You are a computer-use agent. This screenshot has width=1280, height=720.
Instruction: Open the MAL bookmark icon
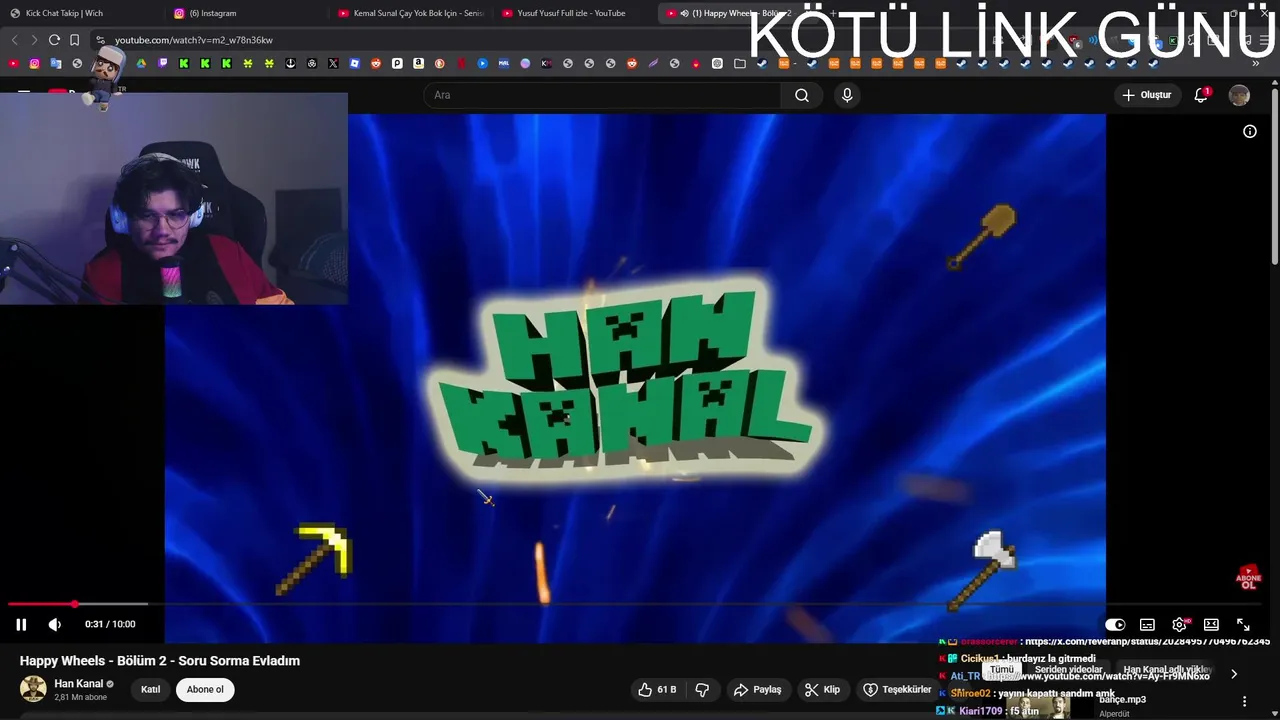point(503,63)
